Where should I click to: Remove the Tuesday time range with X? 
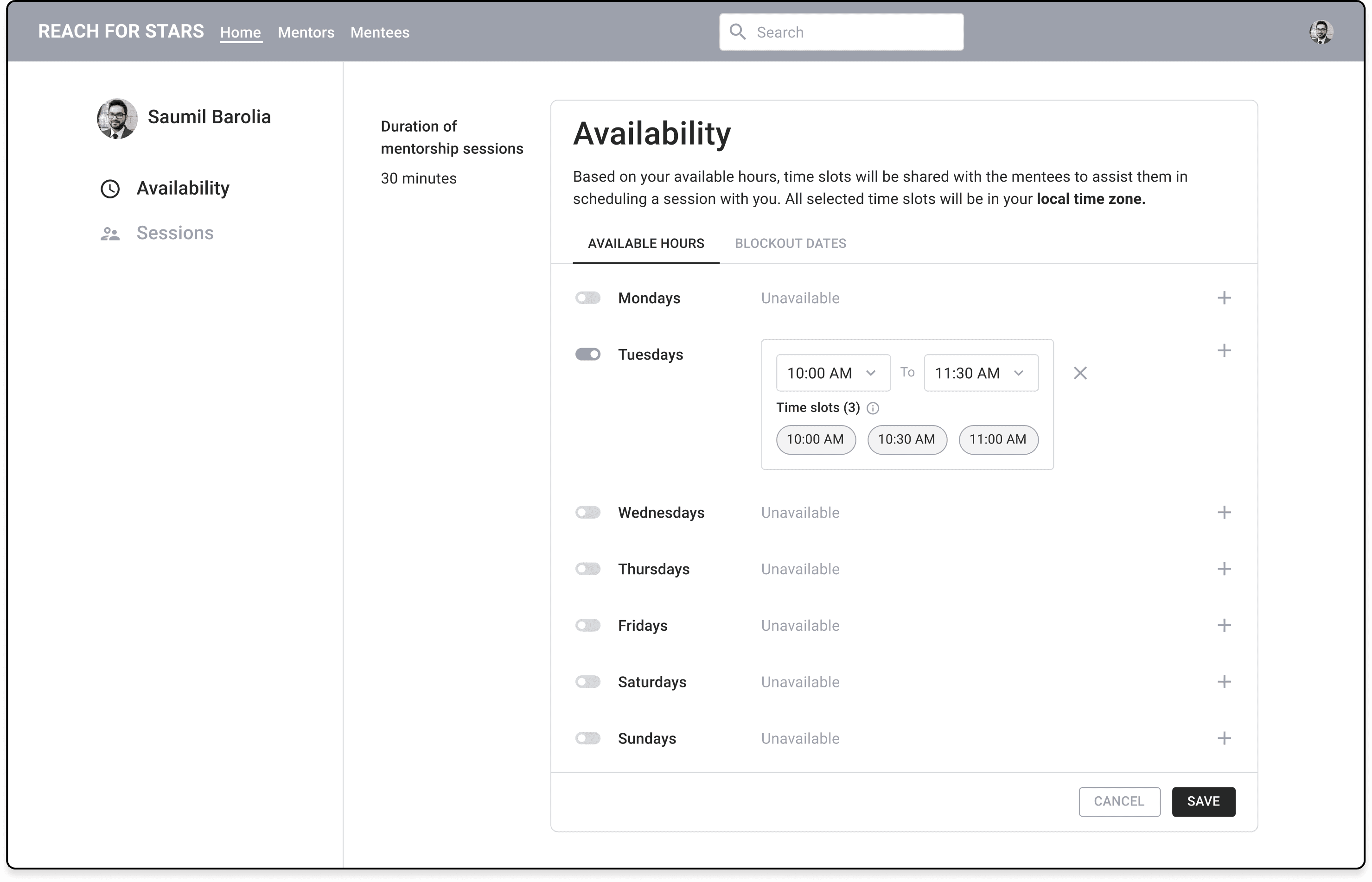1080,373
